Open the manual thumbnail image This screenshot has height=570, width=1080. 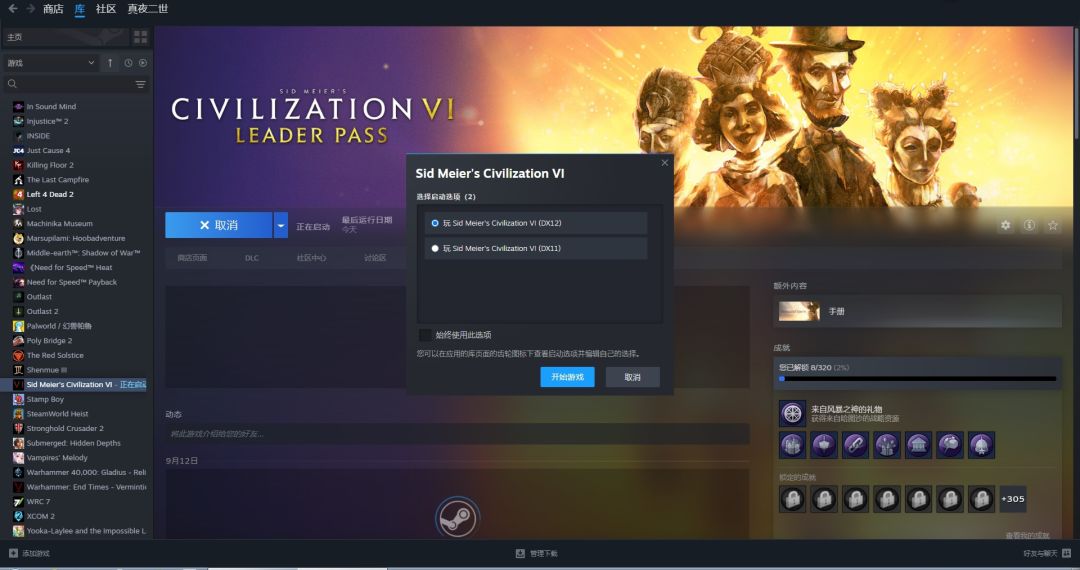point(799,311)
